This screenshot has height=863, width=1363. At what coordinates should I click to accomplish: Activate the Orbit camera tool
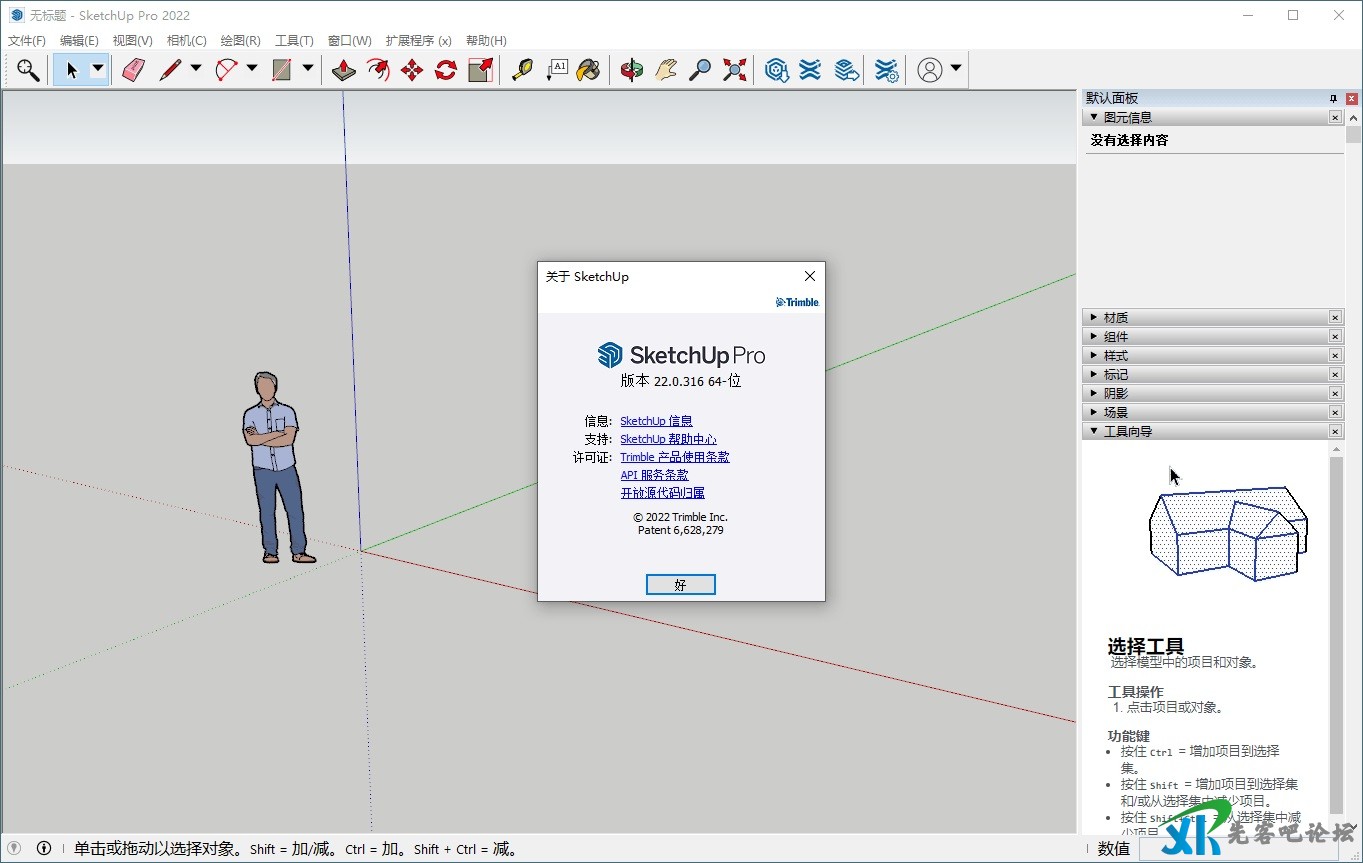point(631,70)
